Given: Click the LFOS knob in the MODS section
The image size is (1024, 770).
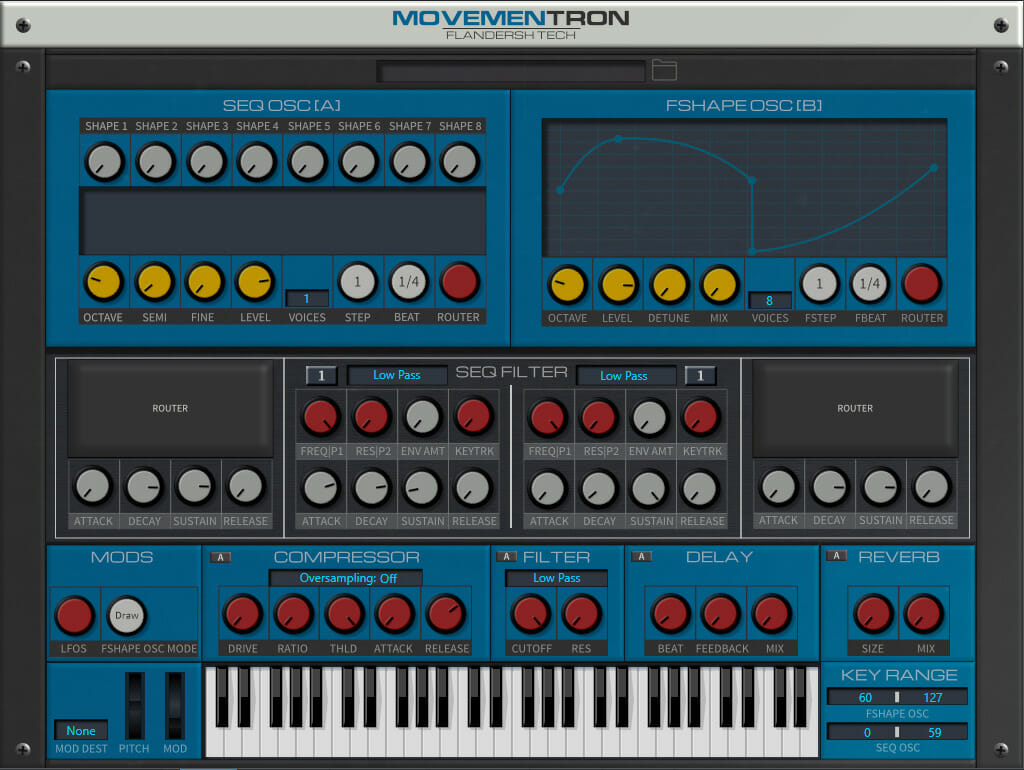Looking at the screenshot, I should (x=74, y=616).
